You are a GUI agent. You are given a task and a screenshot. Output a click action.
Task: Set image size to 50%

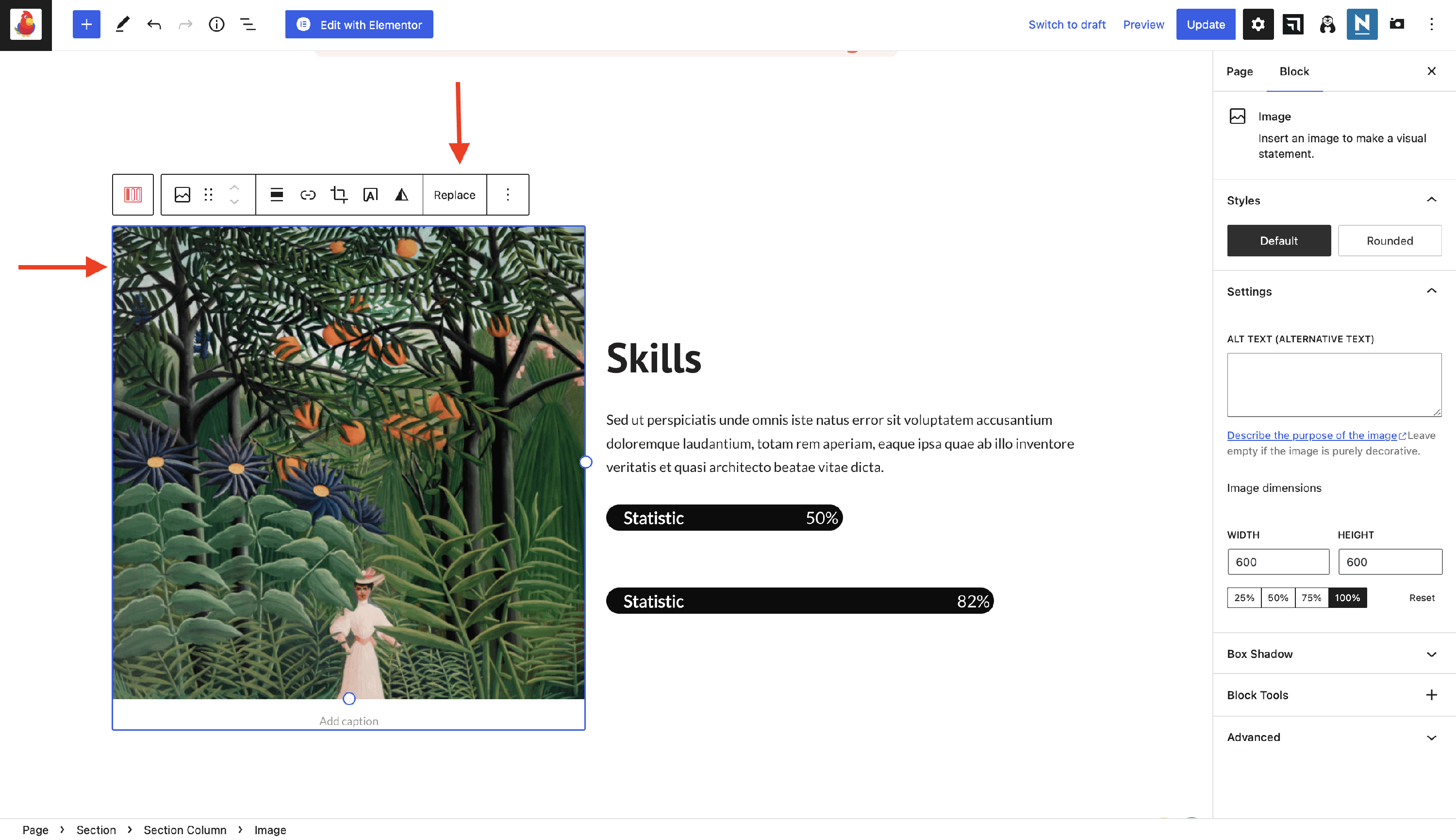[x=1277, y=598]
